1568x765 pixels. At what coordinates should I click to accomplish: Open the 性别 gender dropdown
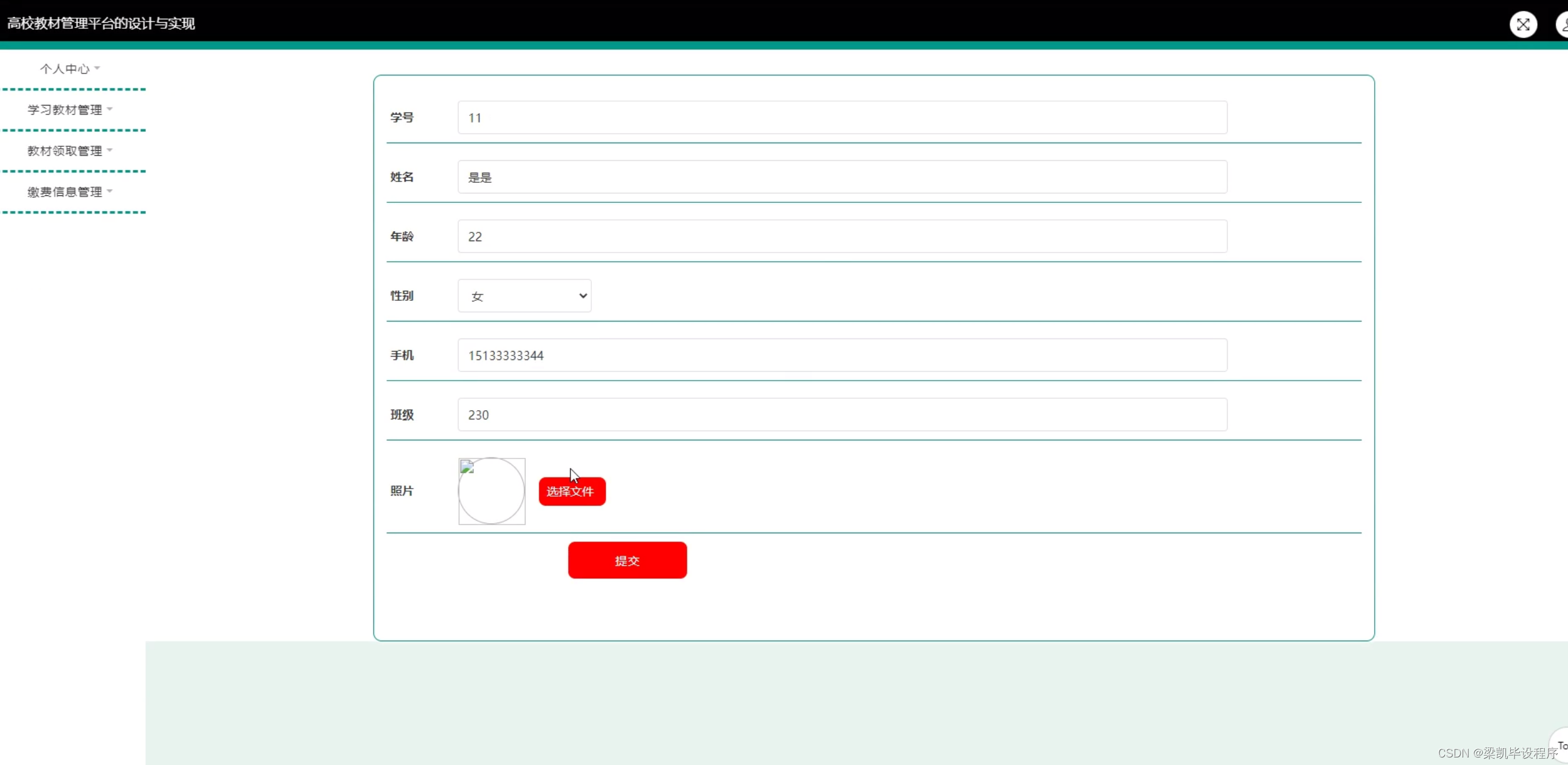[524, 296]
